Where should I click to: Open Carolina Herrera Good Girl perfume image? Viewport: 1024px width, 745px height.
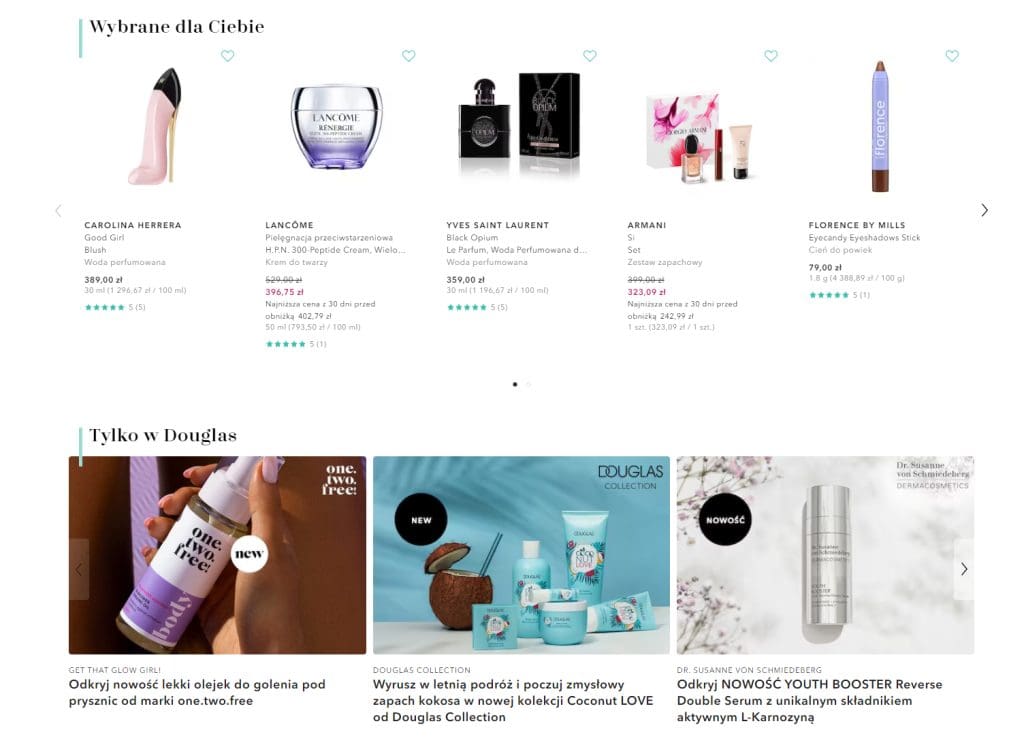click(155, 126)
